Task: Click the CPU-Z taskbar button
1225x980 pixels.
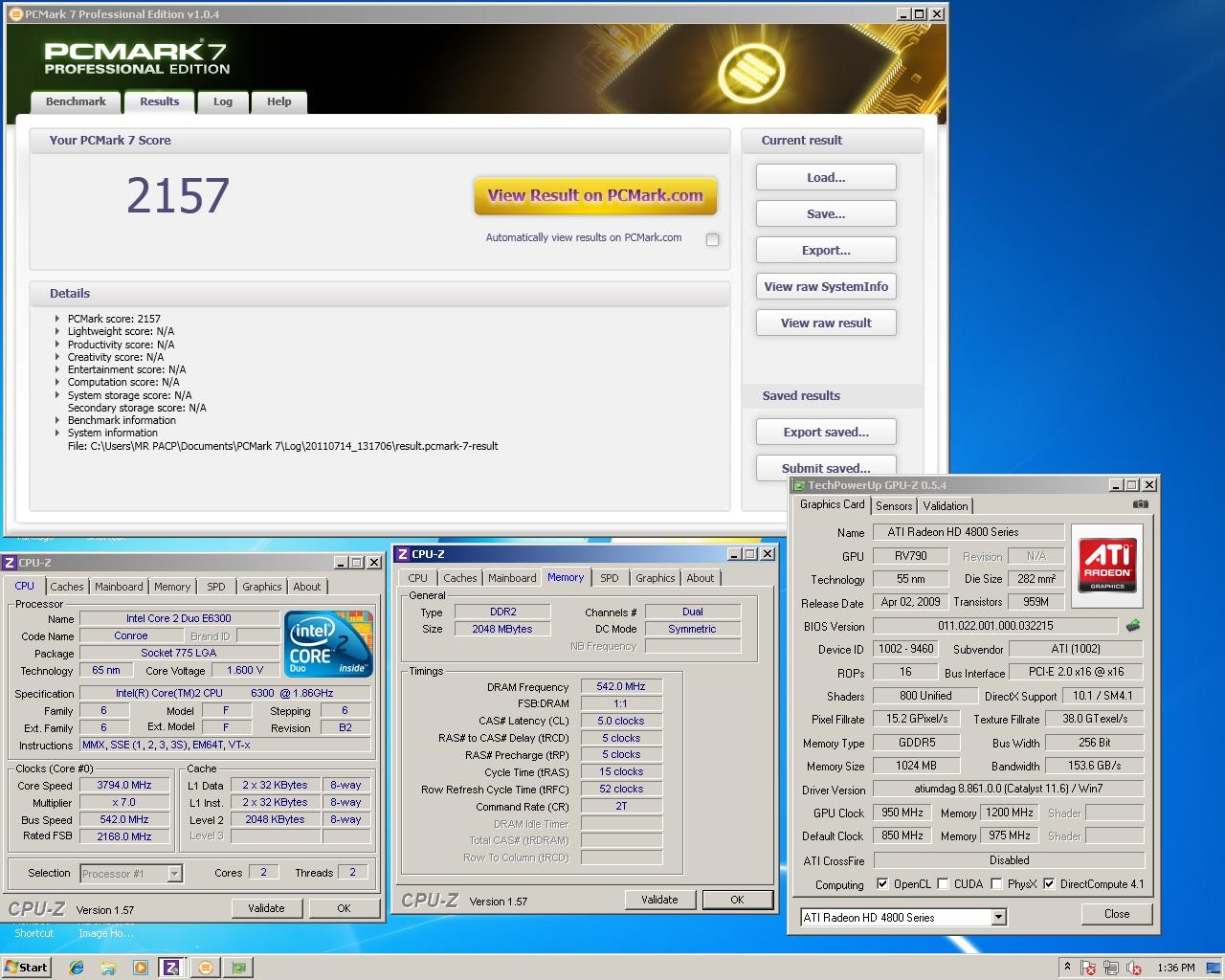Action: tap(171, 968)
